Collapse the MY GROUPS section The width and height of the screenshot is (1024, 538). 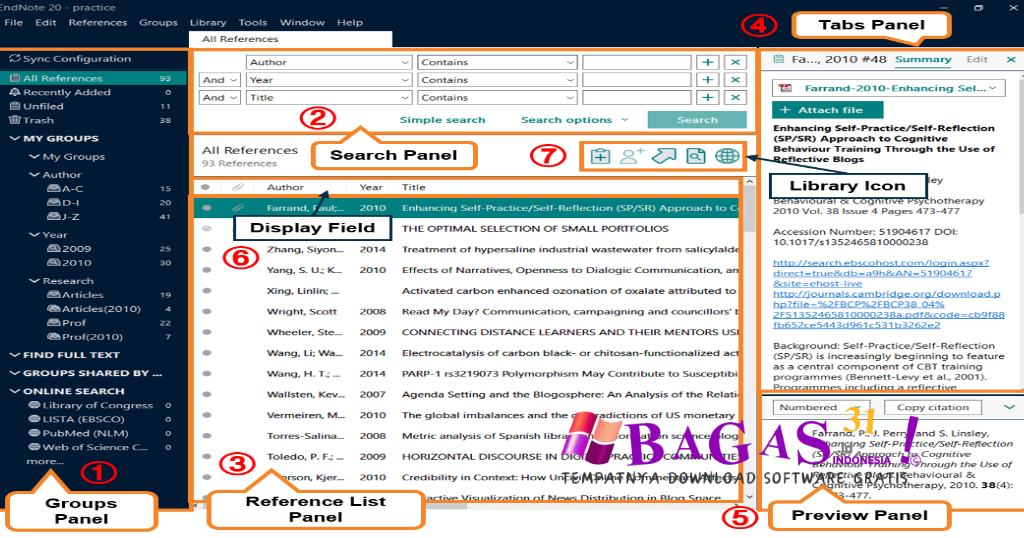[x=14, y=138]
